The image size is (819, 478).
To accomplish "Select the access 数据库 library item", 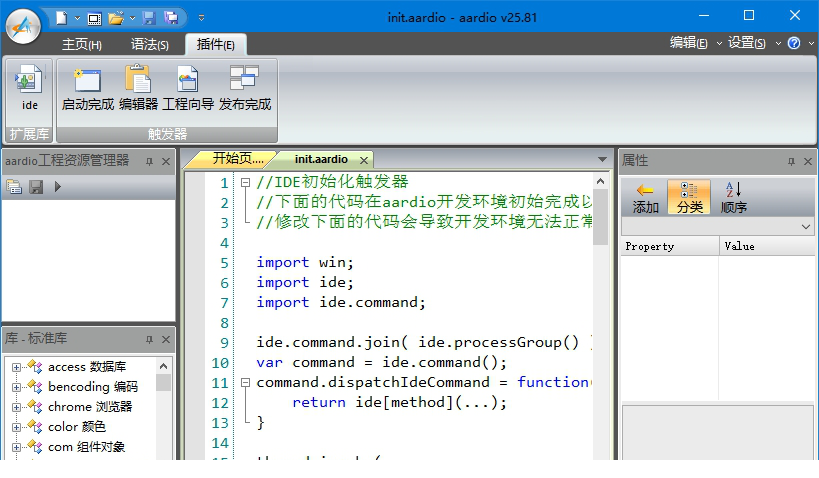I will [87, 367].
